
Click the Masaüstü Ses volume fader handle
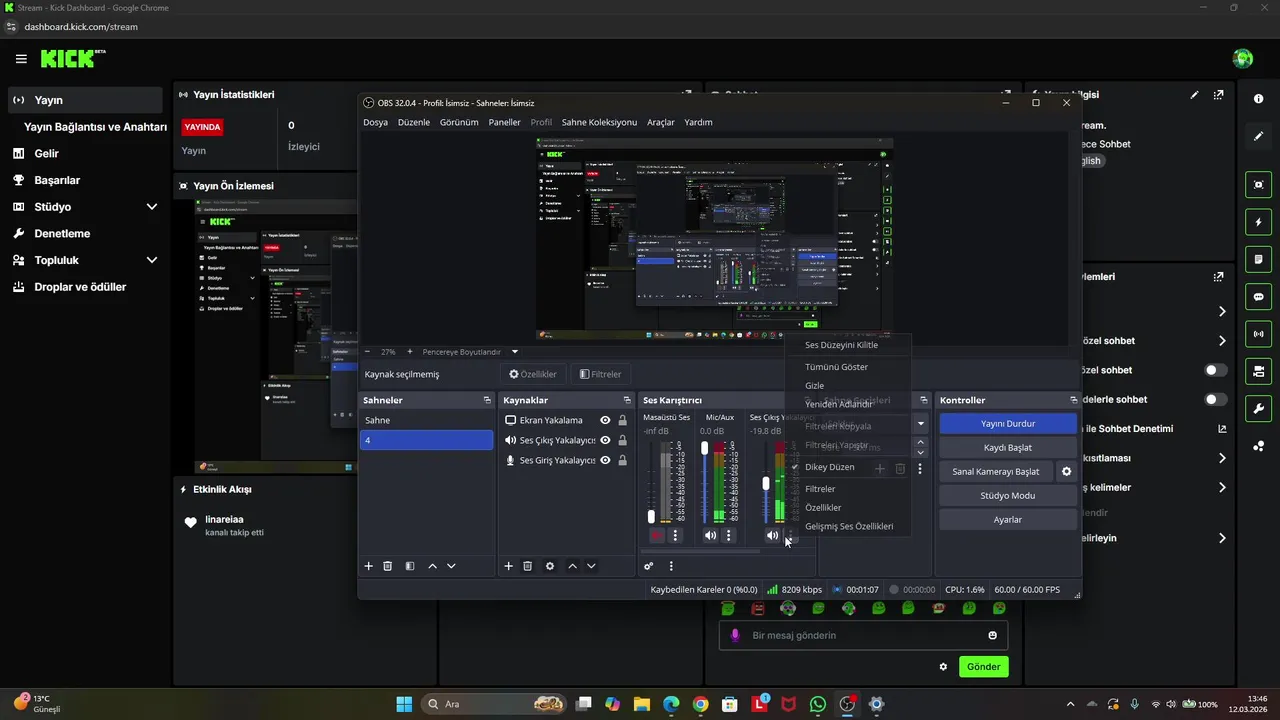tap(651, 517)
